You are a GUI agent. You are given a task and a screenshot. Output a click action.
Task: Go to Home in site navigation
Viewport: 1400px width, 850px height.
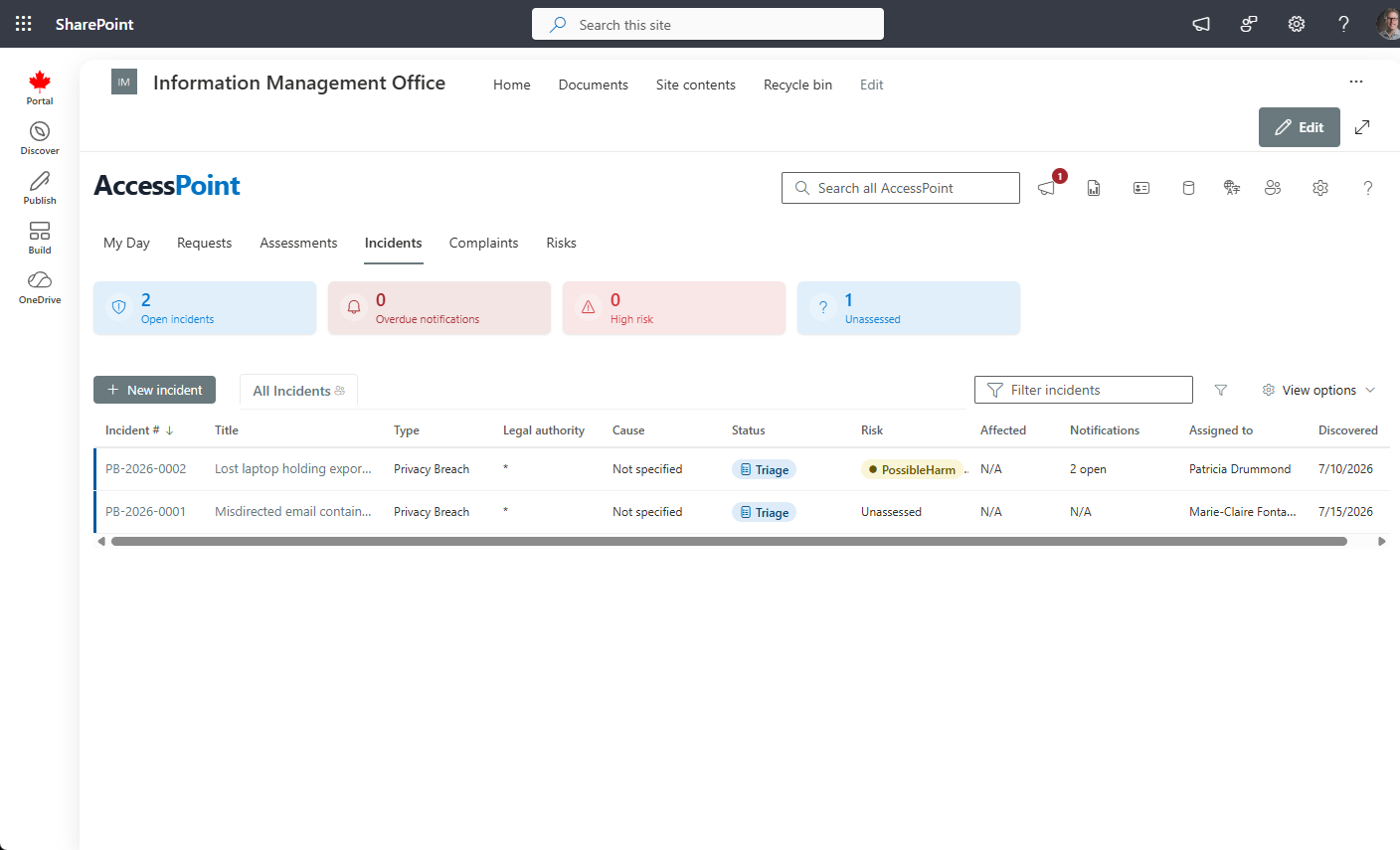(512, 85)
